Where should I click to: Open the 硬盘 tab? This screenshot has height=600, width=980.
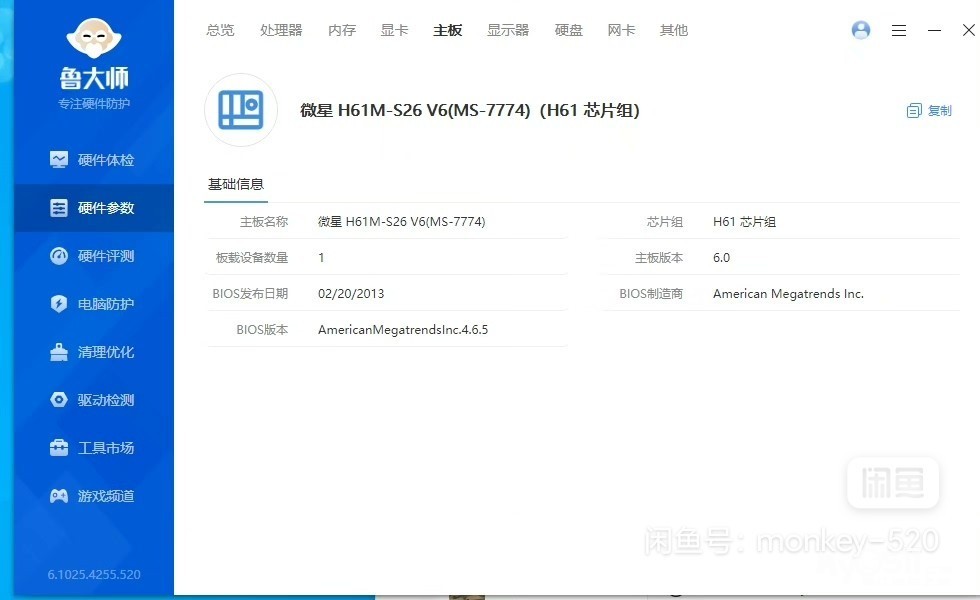[x=569, y=30]
